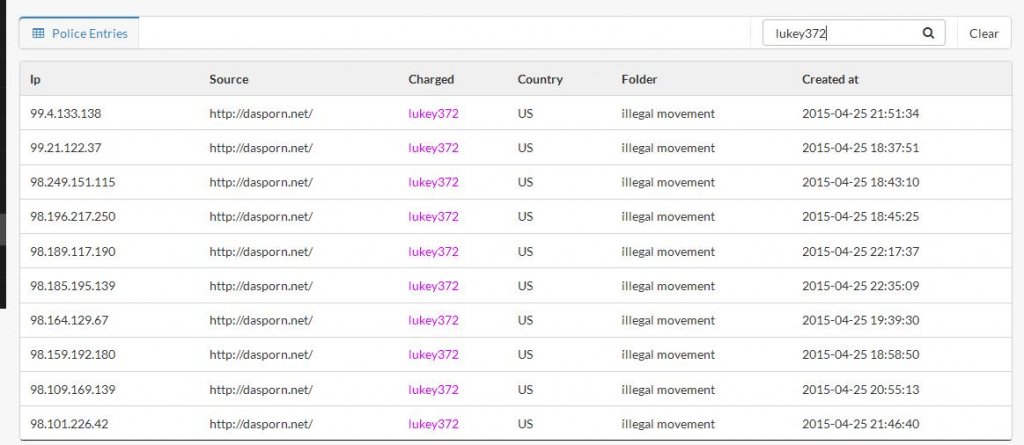Screen dimensions: 1024x445
Task: Open lukey372 link for IP 99.21.122.37
Action: pos(433,148)
